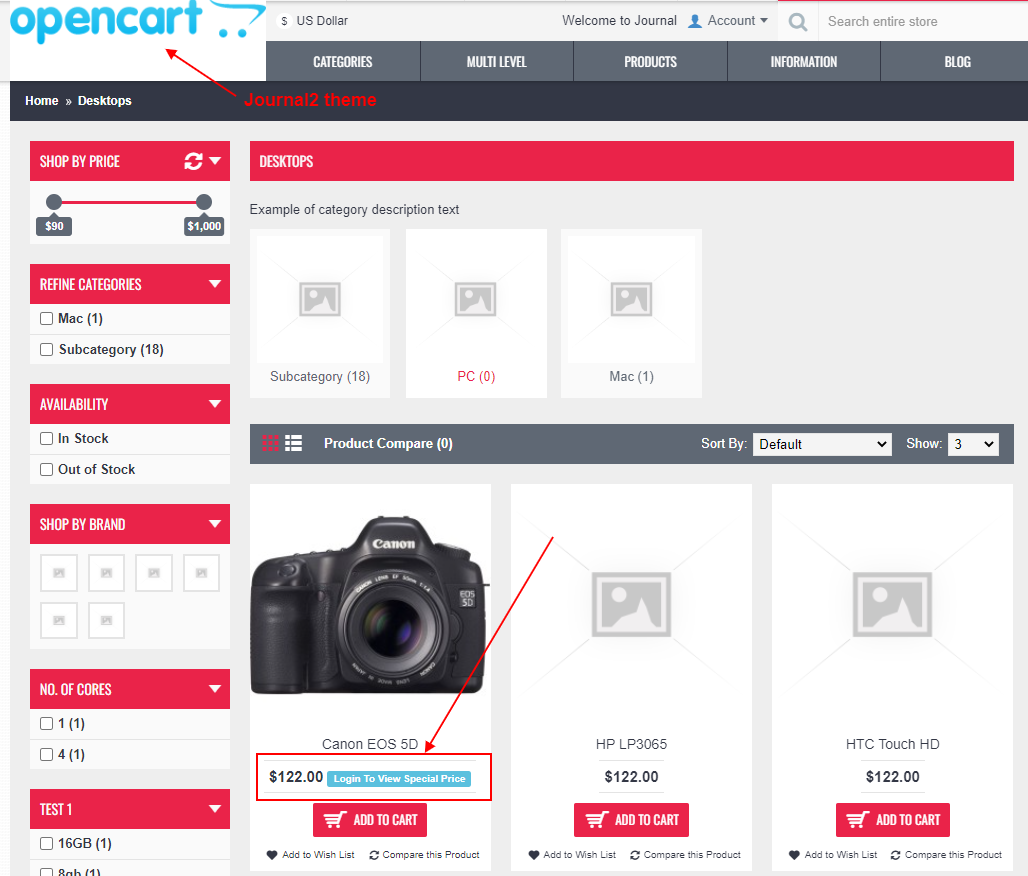Go to the Blog menu item
1028x876 pixels.
pyautogui.click(x=956, y=60)
